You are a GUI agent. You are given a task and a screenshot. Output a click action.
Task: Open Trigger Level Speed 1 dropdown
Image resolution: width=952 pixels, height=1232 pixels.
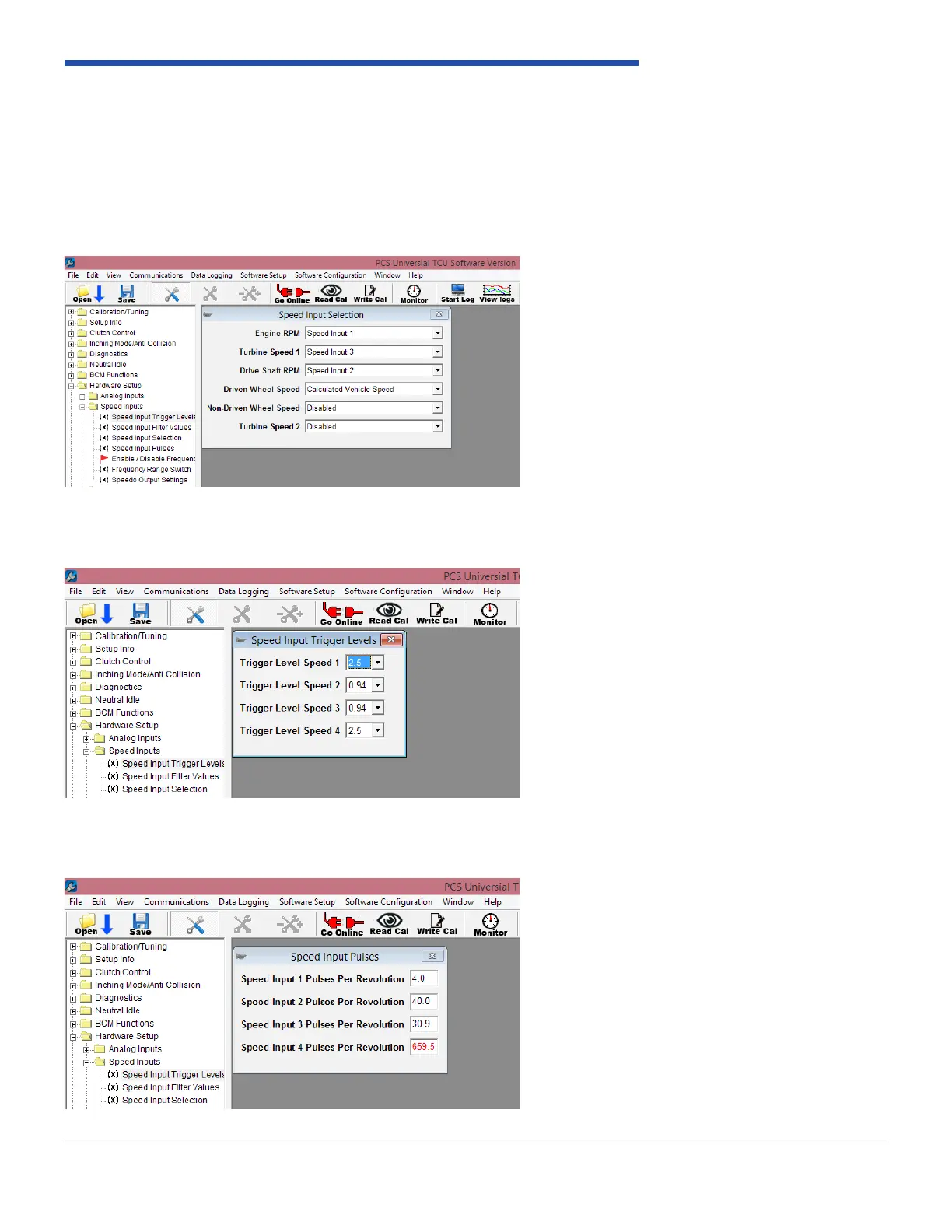click(x=378, y=663)
